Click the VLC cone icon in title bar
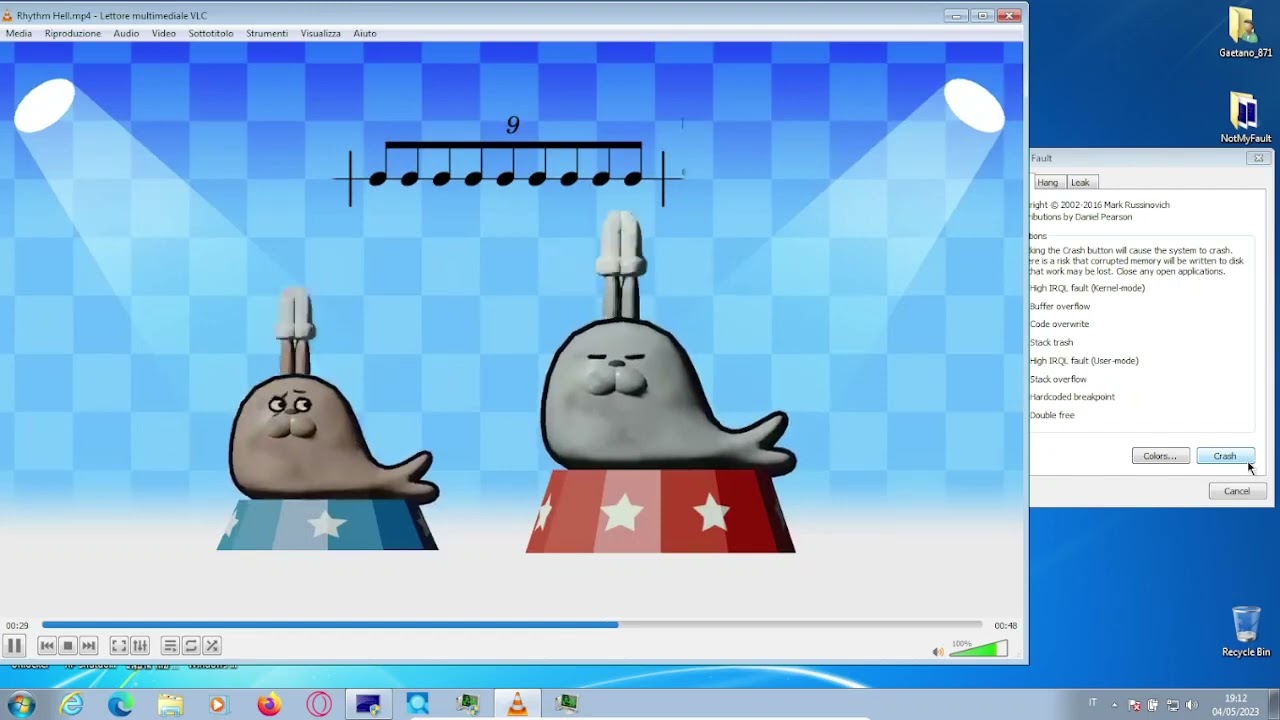 (x=8, y=15)
